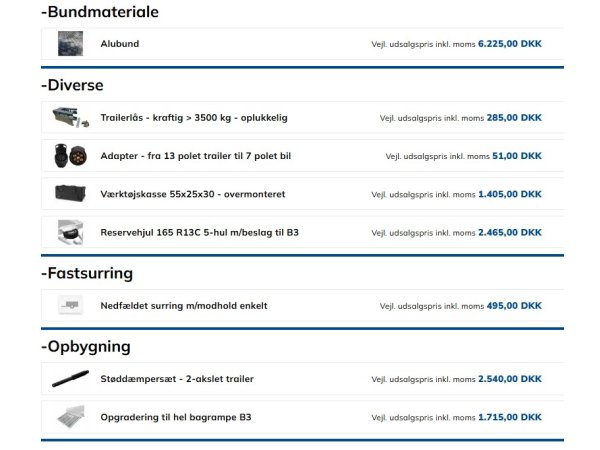Viewport: 600px width, 450px height.
Task: Click the bagrampe upgrade product icon
Action: click(70, 417)
